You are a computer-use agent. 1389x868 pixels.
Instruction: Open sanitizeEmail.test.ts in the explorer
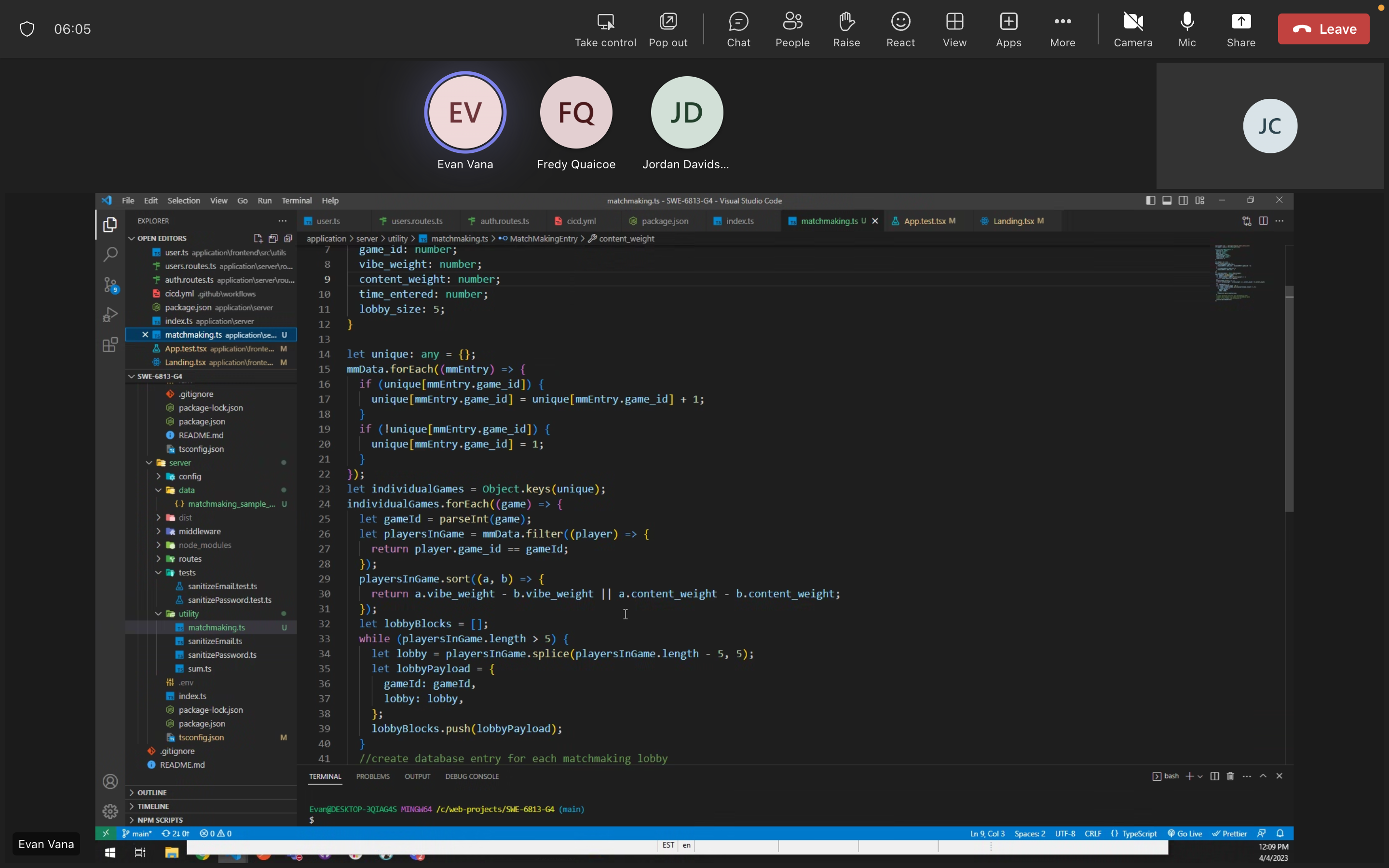pos(222,586)
